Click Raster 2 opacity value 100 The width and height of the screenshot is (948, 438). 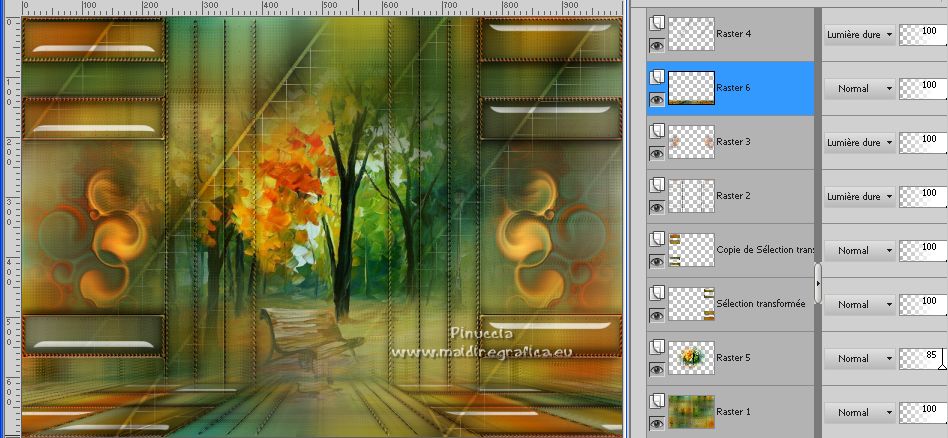(x=923, y=197)
